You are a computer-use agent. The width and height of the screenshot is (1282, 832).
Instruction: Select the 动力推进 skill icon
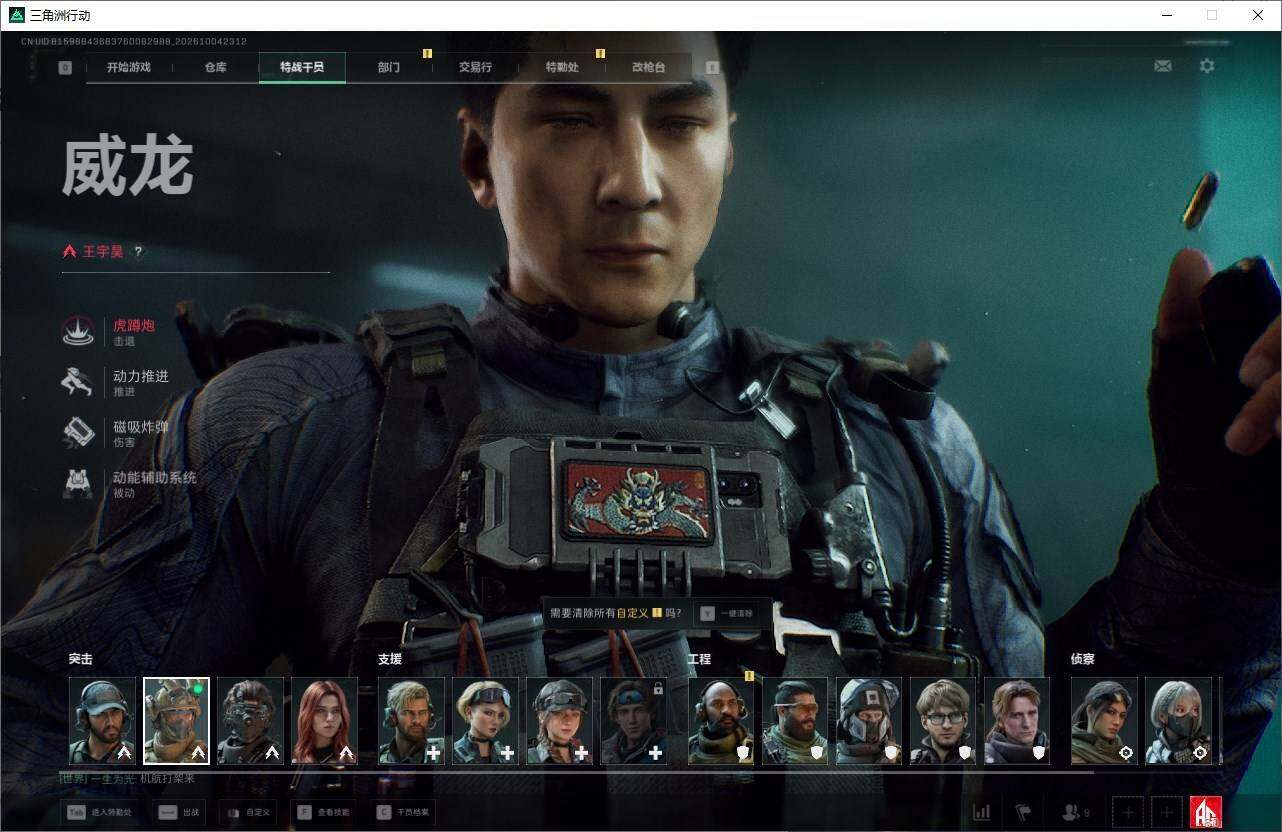coord(78,382)
